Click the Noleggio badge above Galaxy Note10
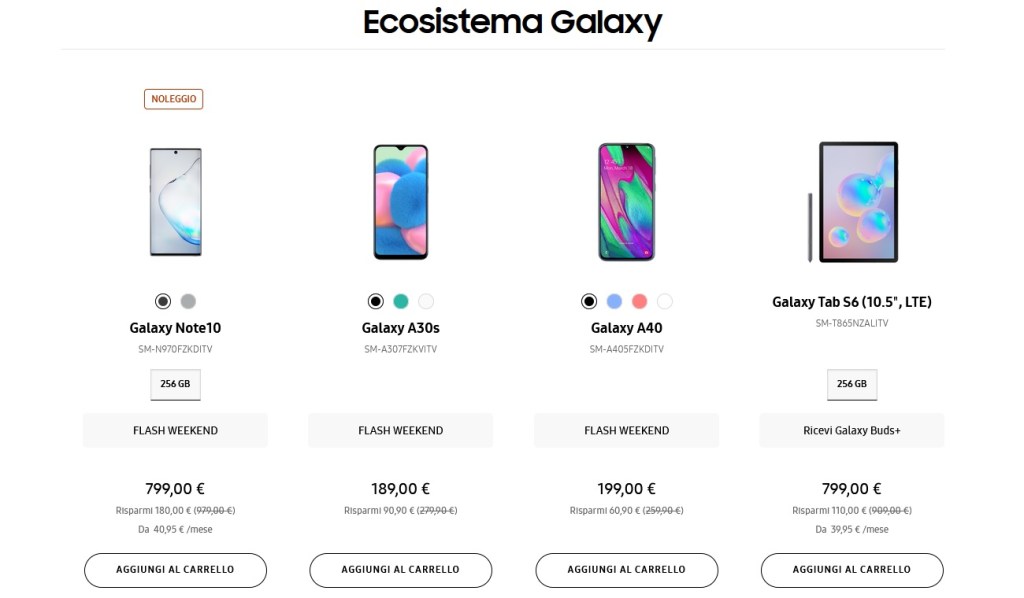 click(174, 99)
